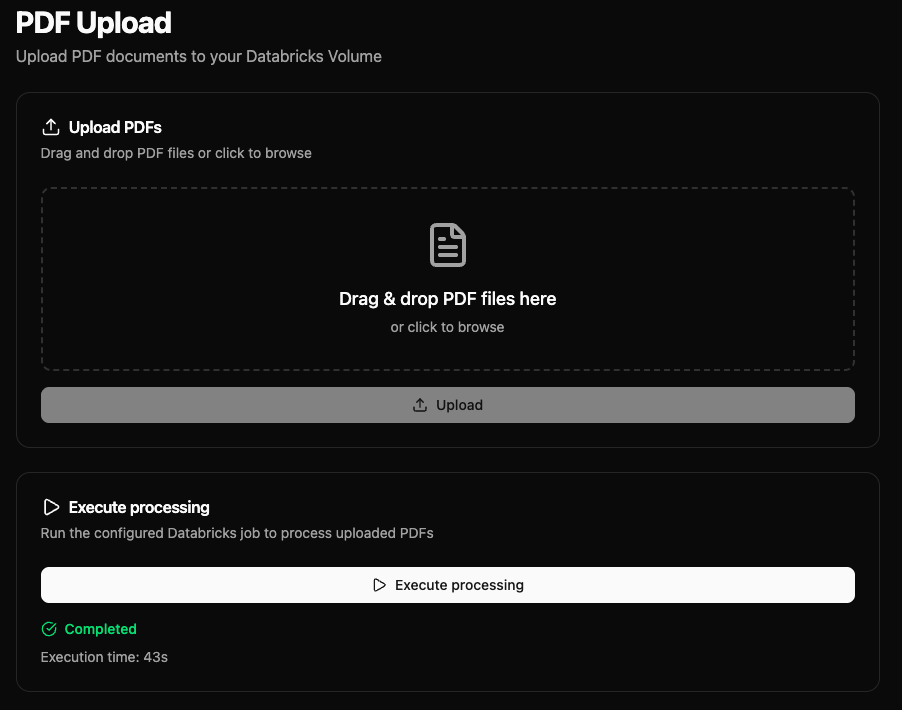Click the "PDF Upload" page title

point(93,22)
